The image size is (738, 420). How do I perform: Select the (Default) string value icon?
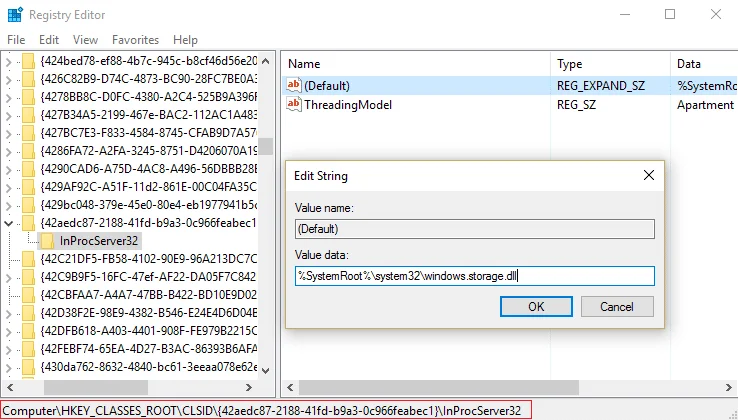tap(294, 86)
